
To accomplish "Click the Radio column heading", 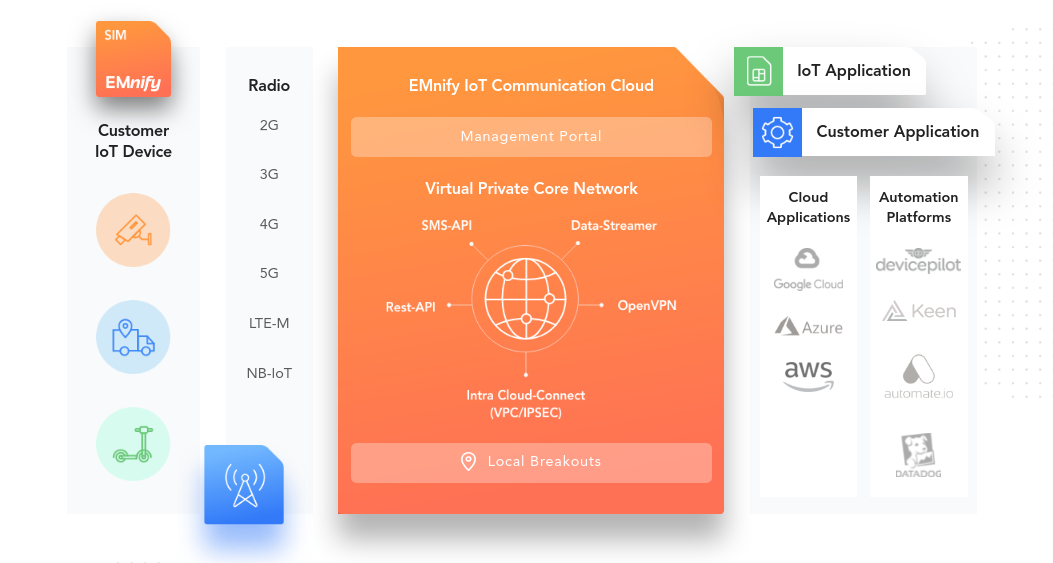I will point(269,85).
